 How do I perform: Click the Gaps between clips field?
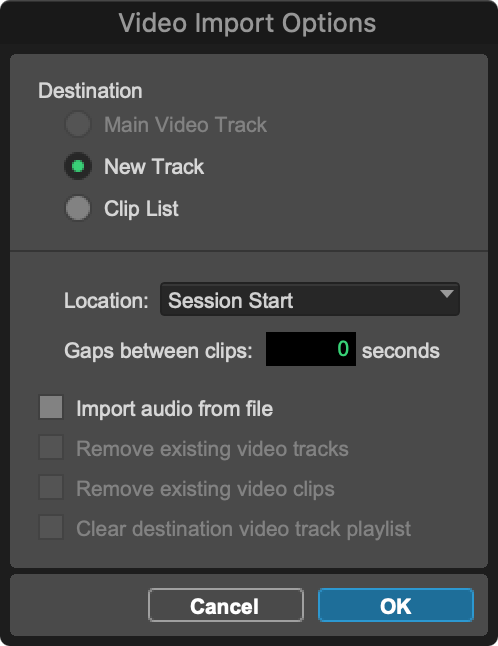point(311,349)
